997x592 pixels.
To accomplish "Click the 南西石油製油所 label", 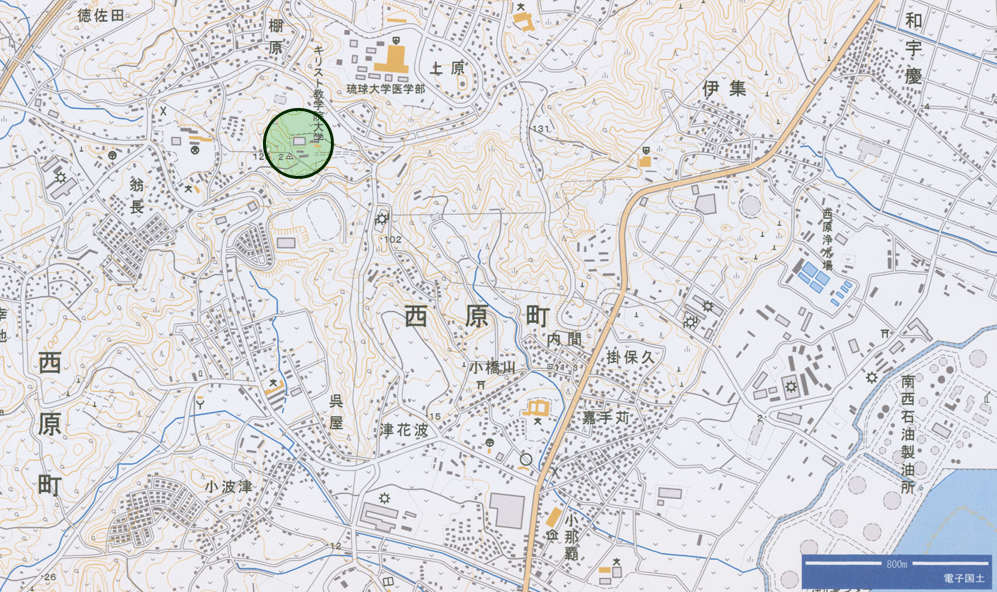I will point(908,434).
